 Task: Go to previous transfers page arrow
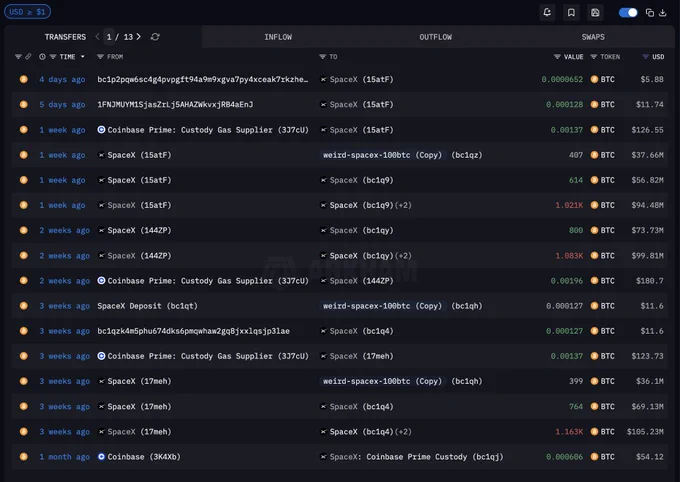pyautogui.click(x=98, y=37)
